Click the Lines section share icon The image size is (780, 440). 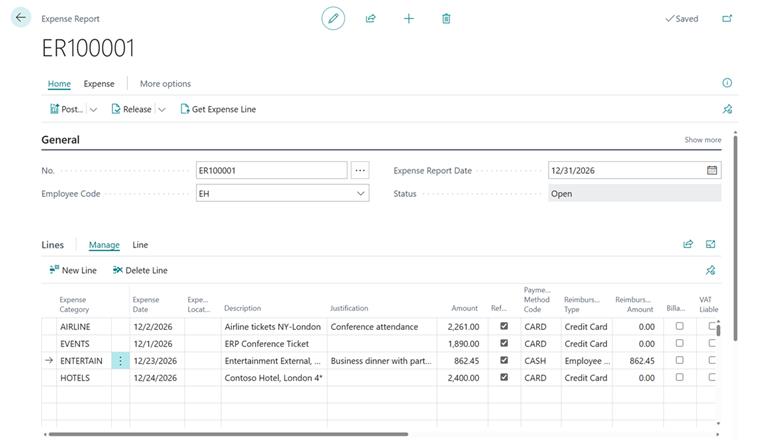[x=688, y=244]
